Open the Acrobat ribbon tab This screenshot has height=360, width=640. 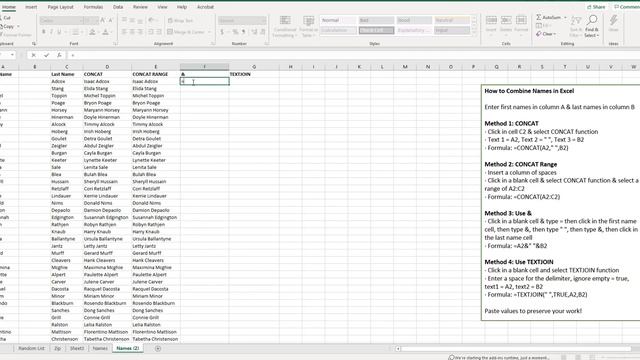click(x=205, y=7)
